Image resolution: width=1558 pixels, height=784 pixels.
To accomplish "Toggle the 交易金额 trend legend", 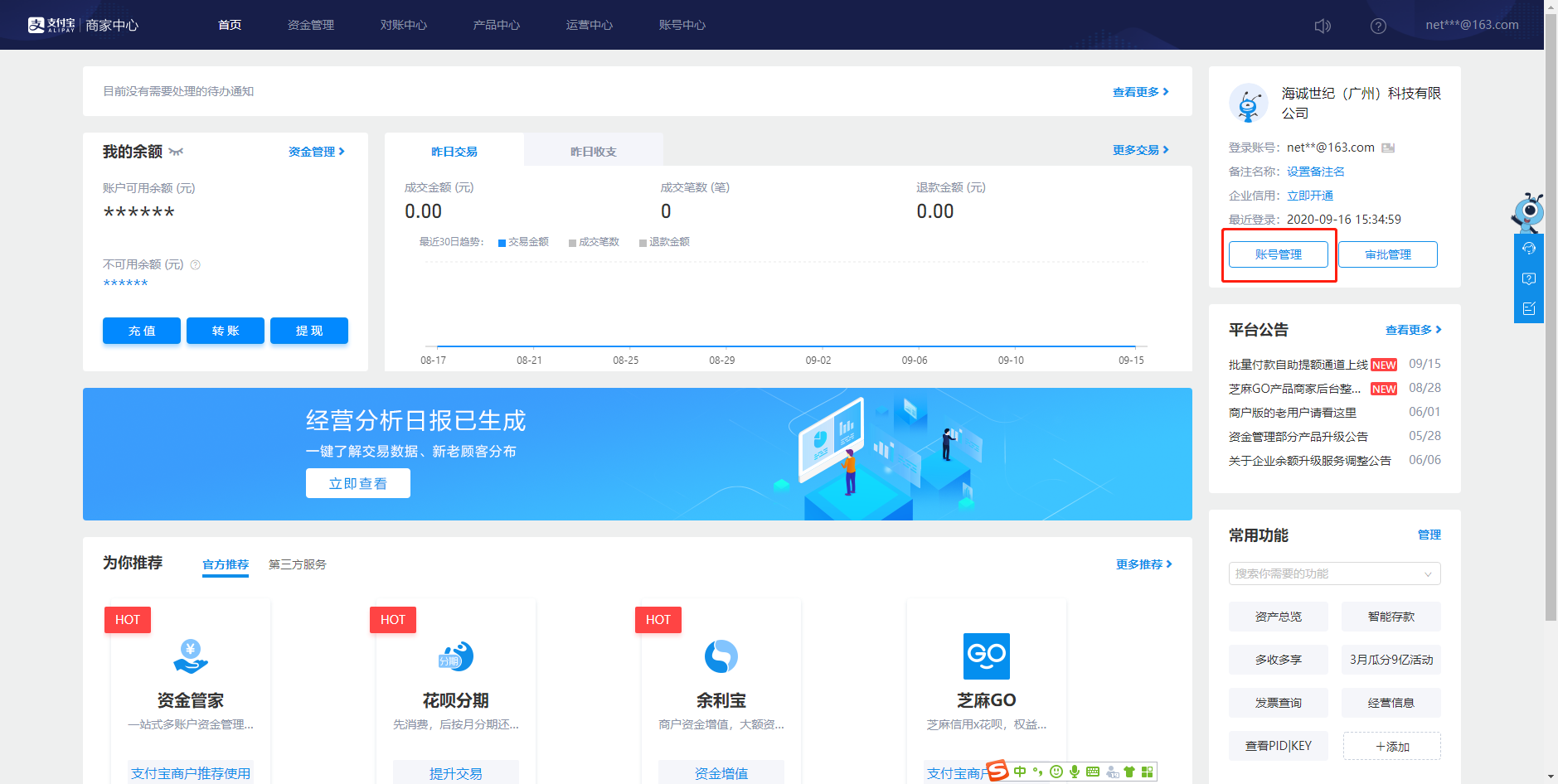I will [x=523, y=242].
